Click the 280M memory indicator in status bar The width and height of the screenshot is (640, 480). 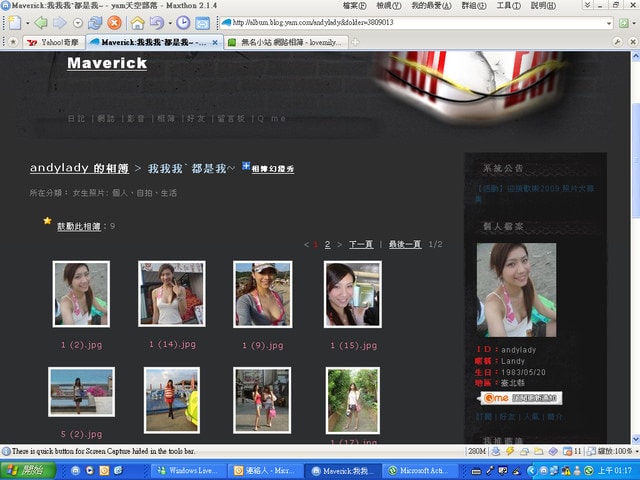pyautogui.click(x=477, y=451)
